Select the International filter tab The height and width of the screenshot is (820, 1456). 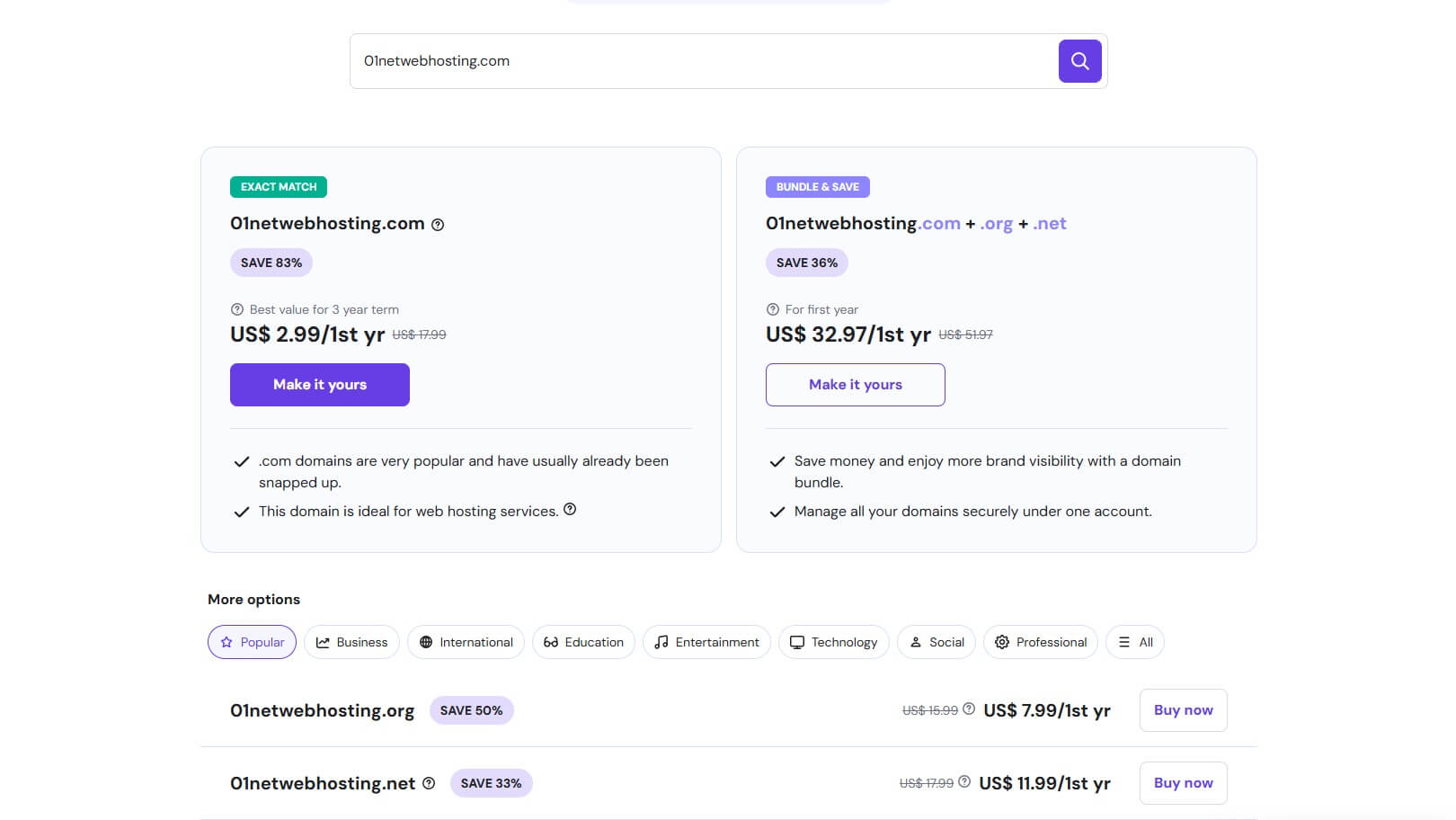466,642
